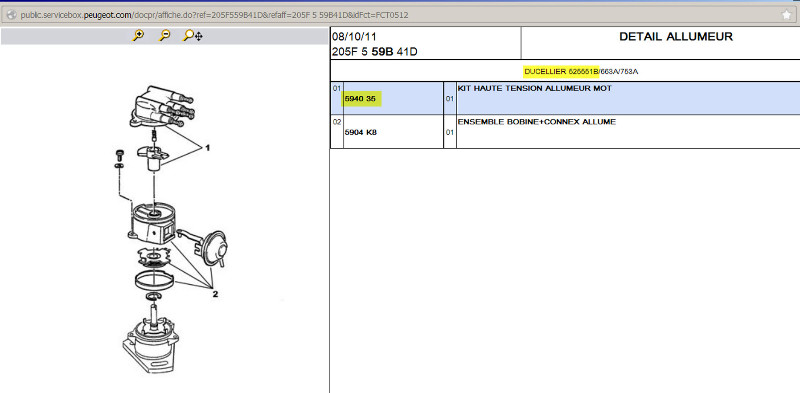Click the highlighted DUCELLIER 525551B header

(561, 71)
